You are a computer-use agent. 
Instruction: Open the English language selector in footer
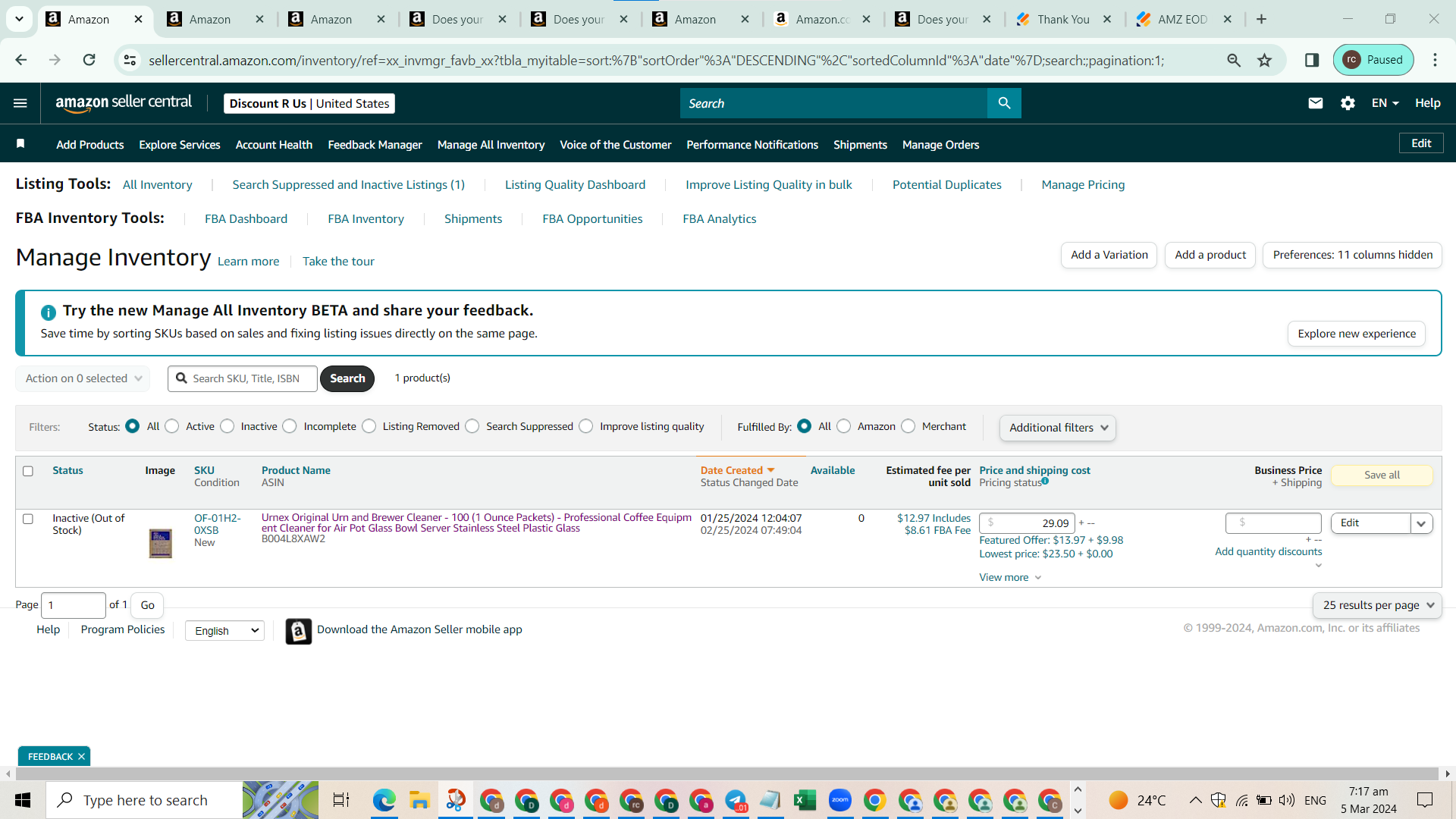[224, 631]
